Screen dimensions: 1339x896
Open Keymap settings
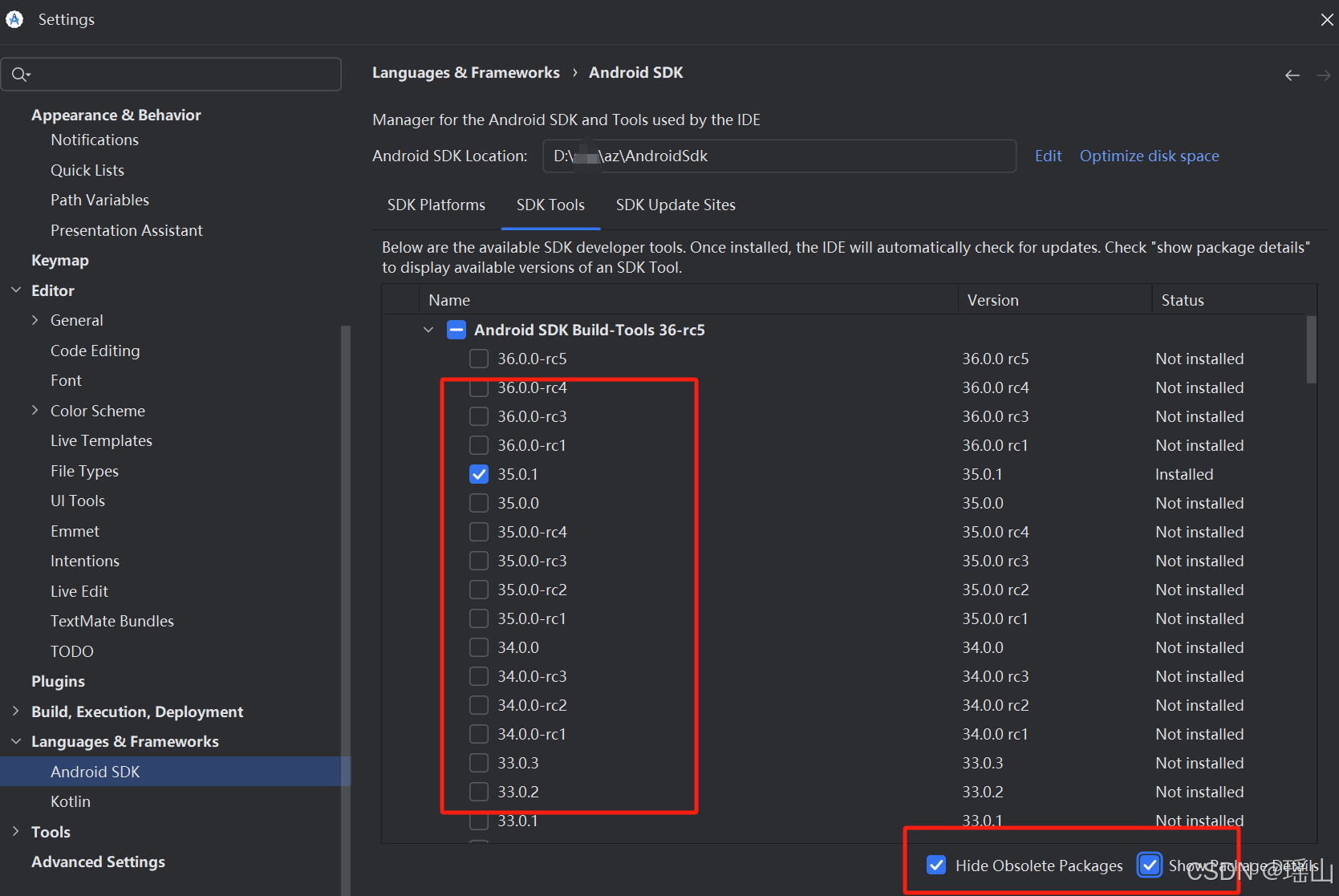pos(60,260)
